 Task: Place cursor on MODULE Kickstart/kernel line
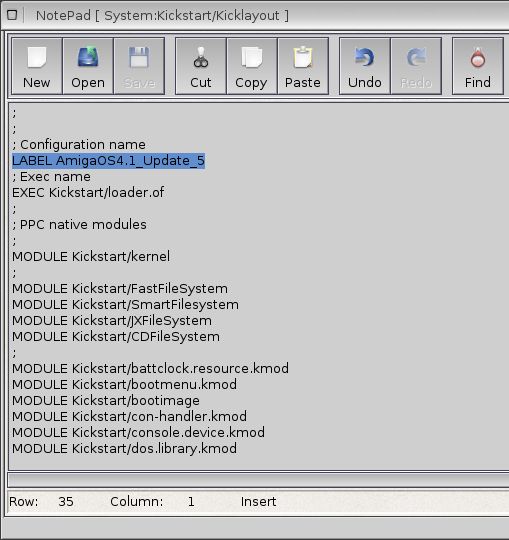pos(91,257)
